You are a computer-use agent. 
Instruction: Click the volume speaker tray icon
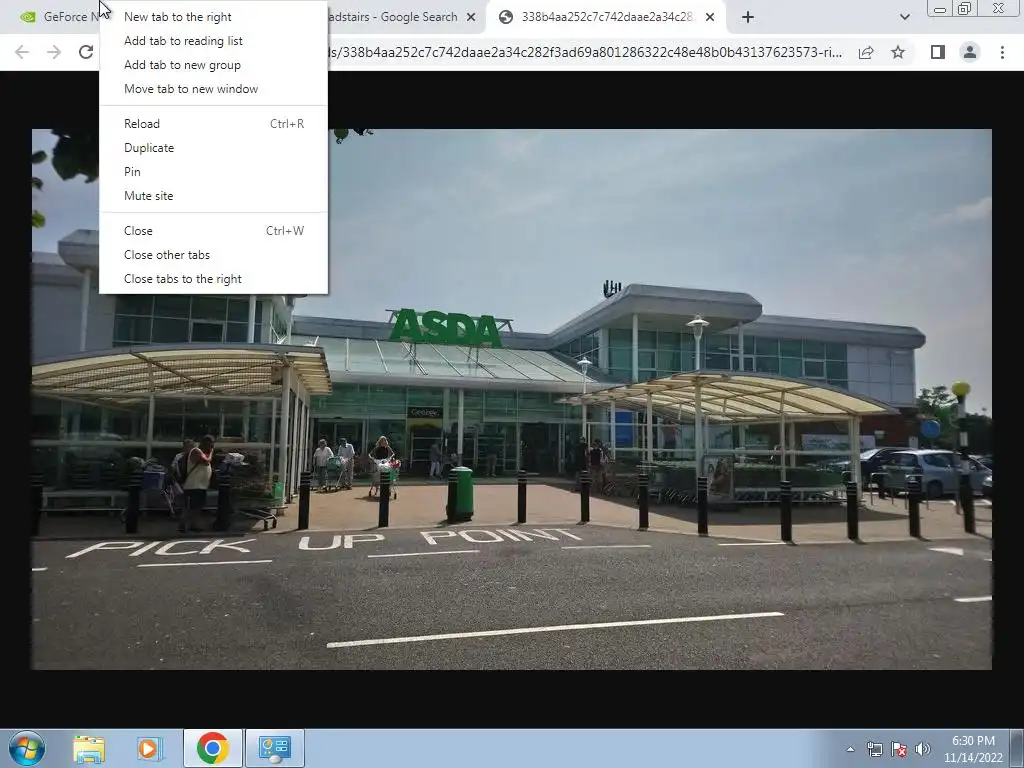pyautogui.click(x=922, y=749)
